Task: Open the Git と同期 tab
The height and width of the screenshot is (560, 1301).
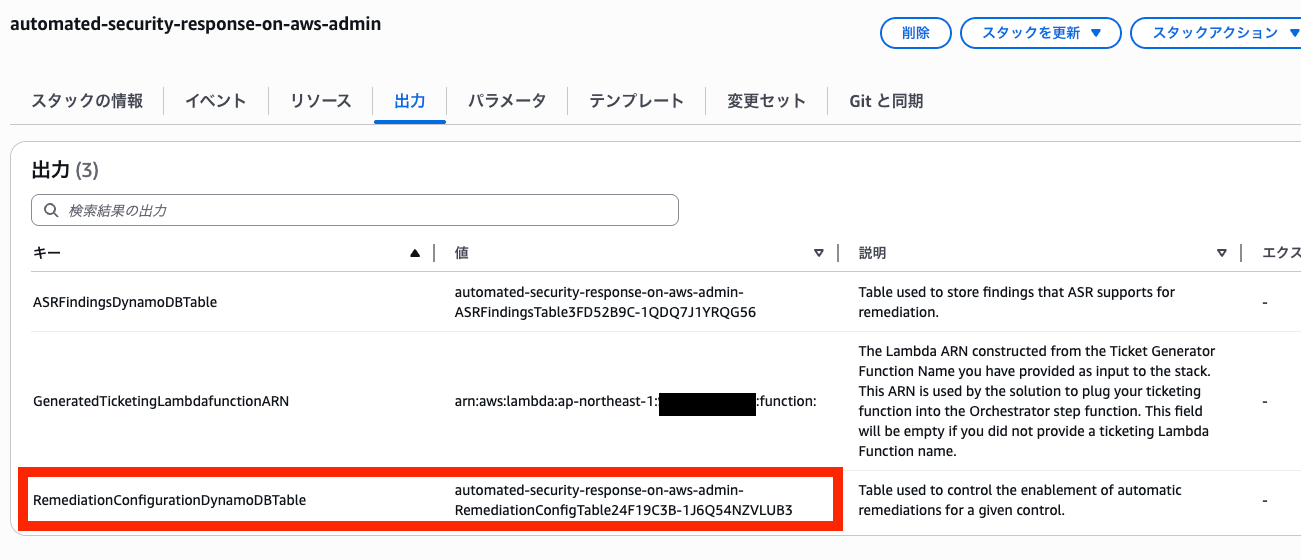Action: (x=886, y=101)
